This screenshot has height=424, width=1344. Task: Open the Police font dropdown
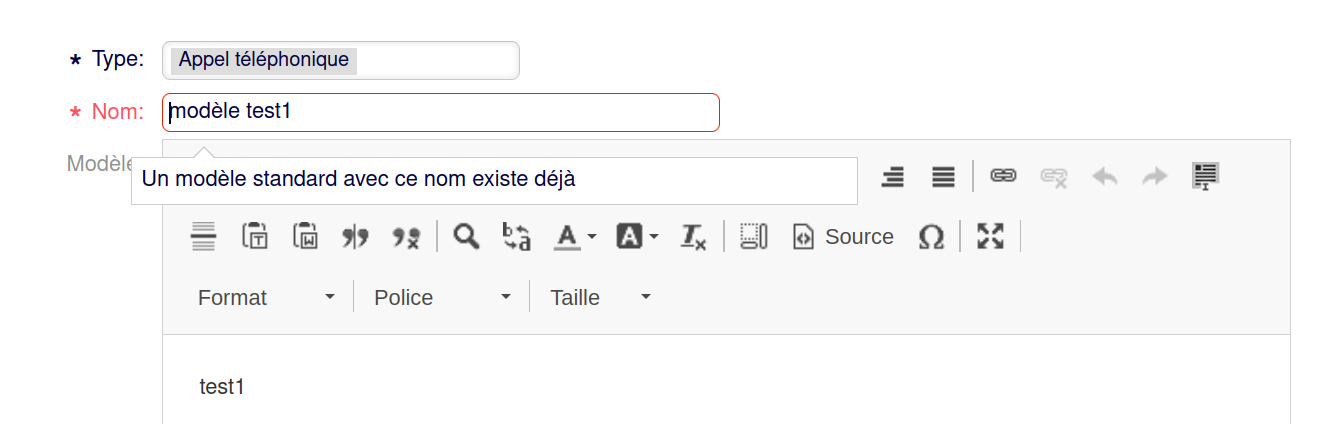pos(442,298)
